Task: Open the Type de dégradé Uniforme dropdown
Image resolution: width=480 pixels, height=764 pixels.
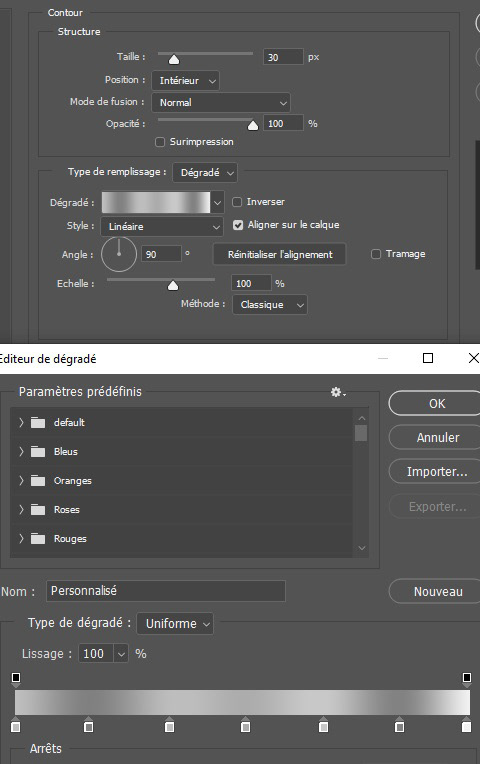Action: coord(175,624)
